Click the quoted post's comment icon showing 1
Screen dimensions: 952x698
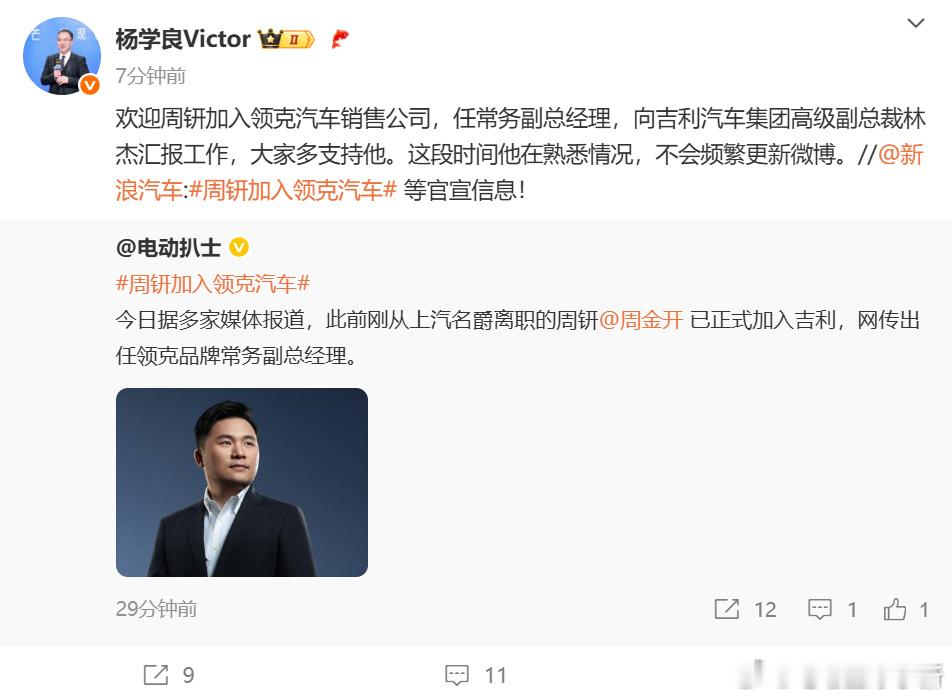coord(820,609)
